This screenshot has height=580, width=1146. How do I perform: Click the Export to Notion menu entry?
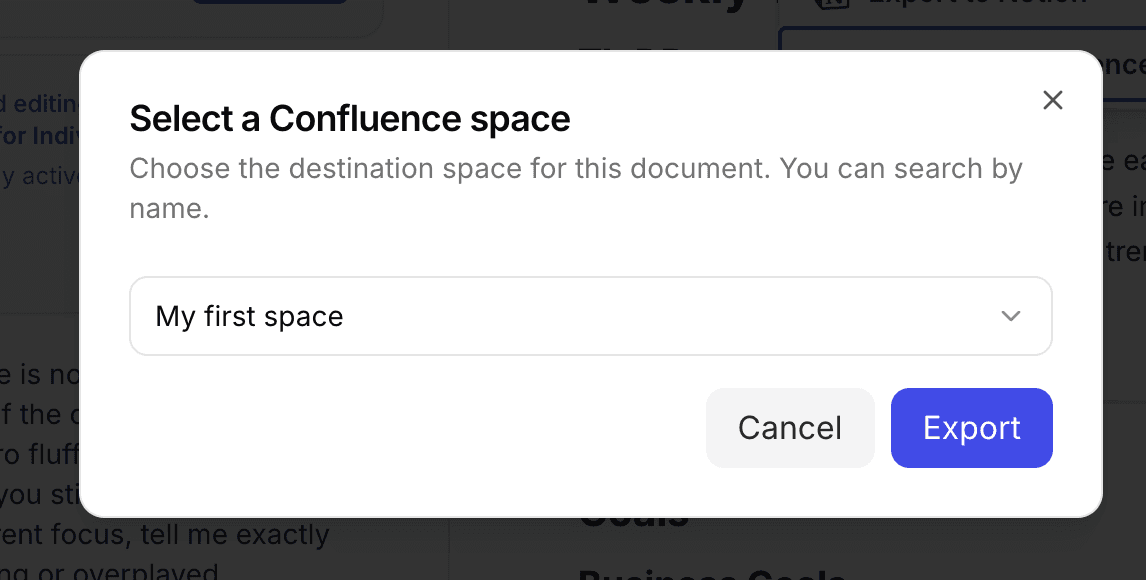[960, 3]
